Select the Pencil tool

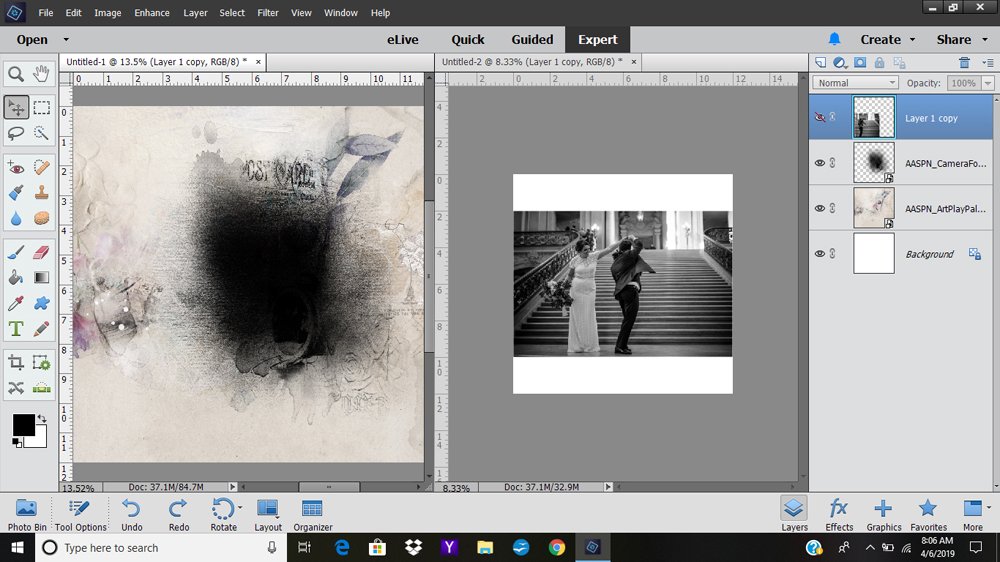tap(41, 329)
